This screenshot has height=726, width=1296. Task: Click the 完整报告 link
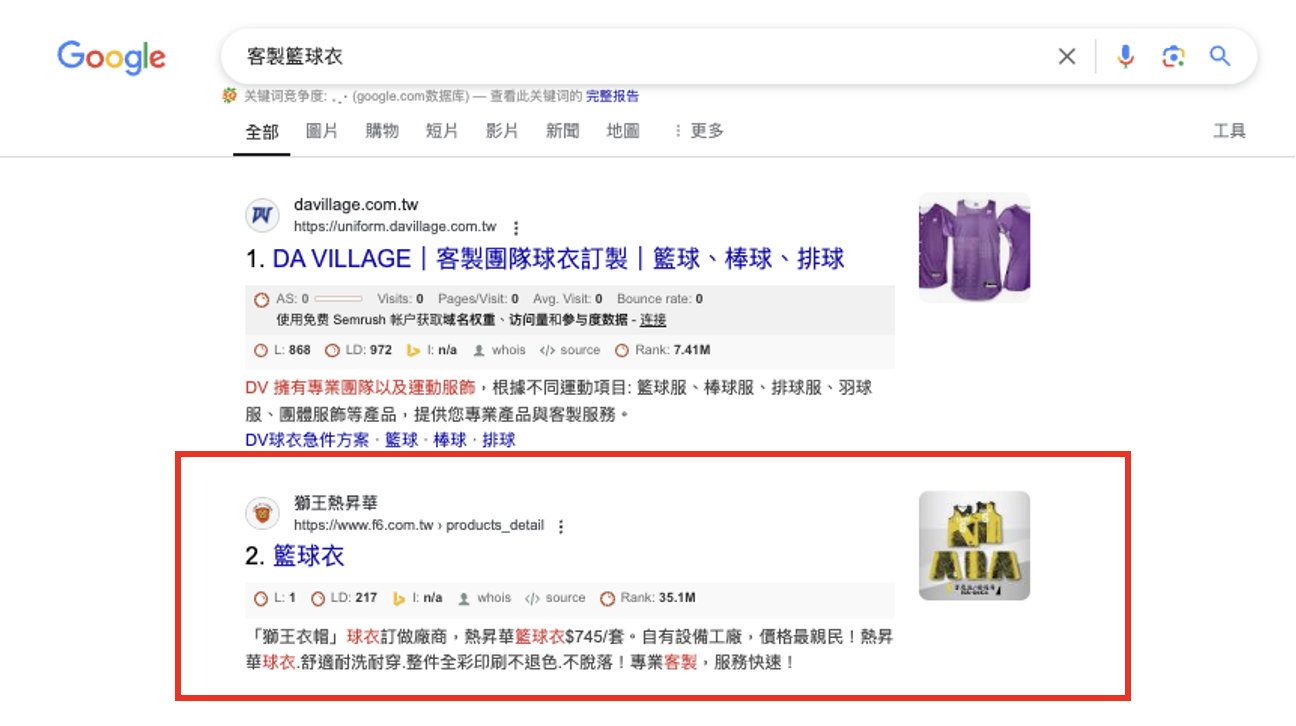point(612,97)
